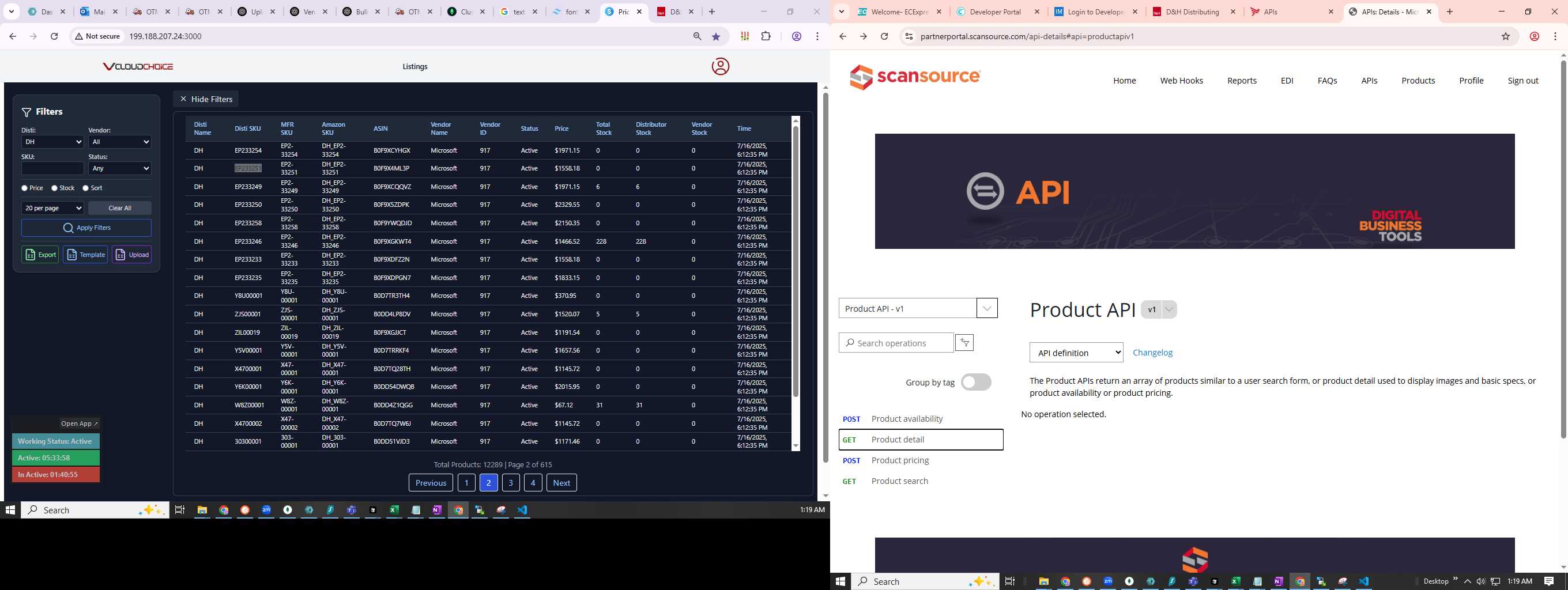Click the Template button
Image resolution: width=1568 pixels, height=590 pixels.
tap(85, 254)
